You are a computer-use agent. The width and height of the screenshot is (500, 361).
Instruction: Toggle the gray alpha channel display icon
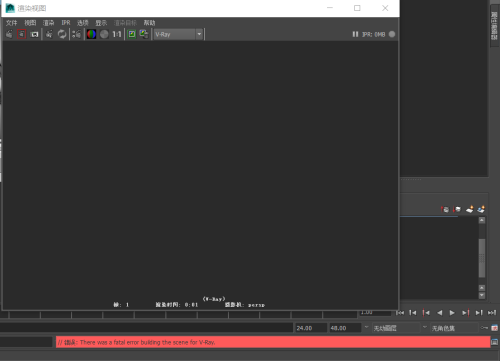click(104, 34)
